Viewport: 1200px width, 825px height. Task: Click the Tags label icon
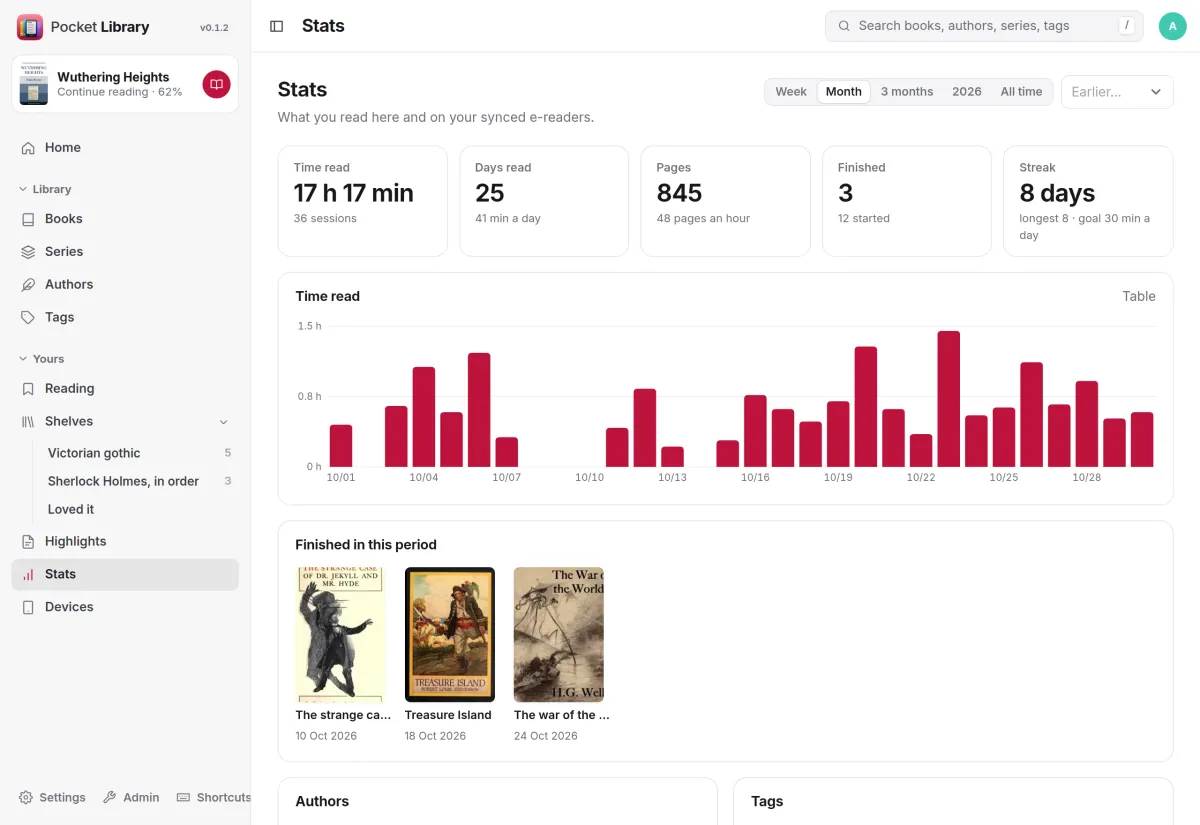[28, 317]
